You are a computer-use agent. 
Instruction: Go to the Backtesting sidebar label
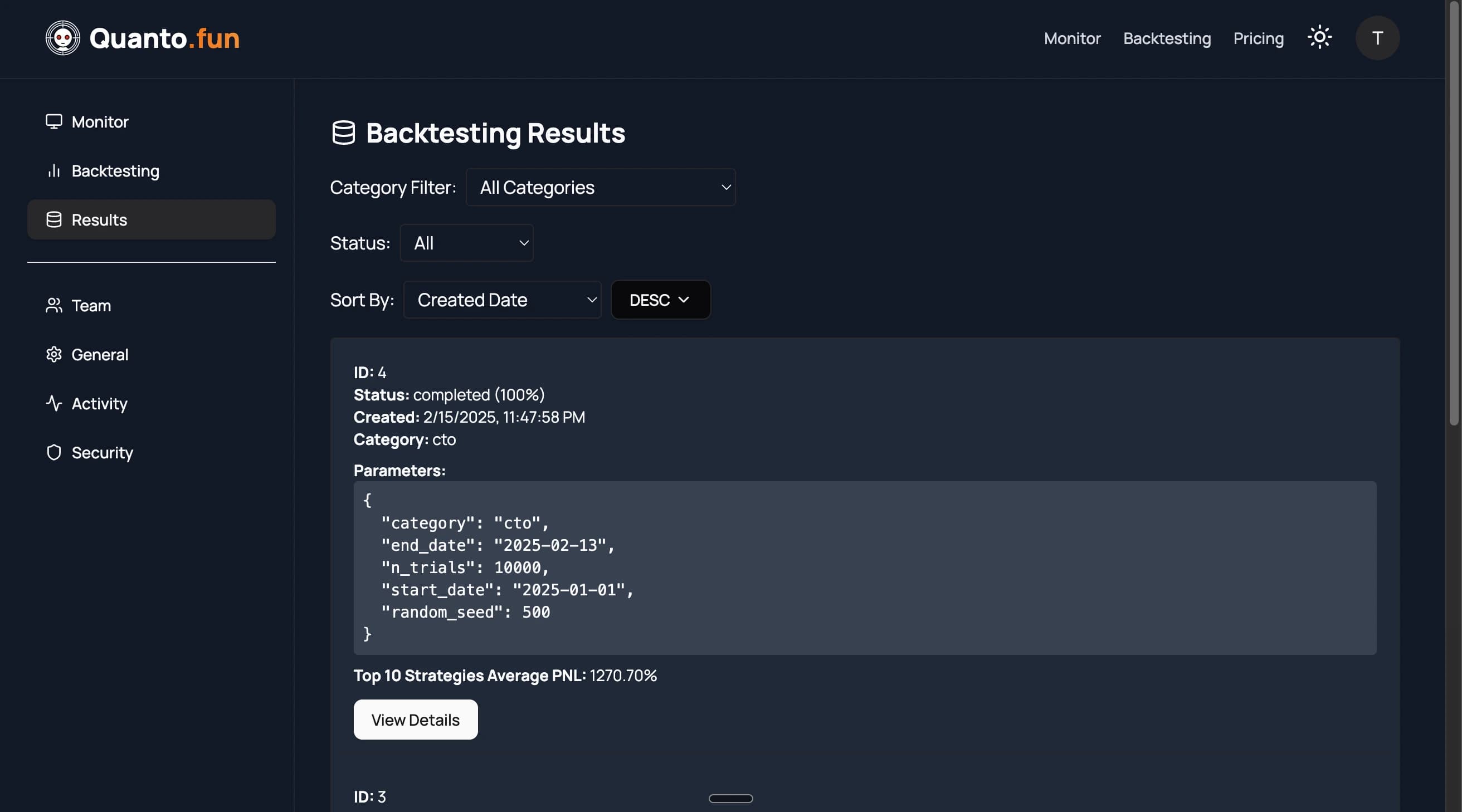pos(115,171)
